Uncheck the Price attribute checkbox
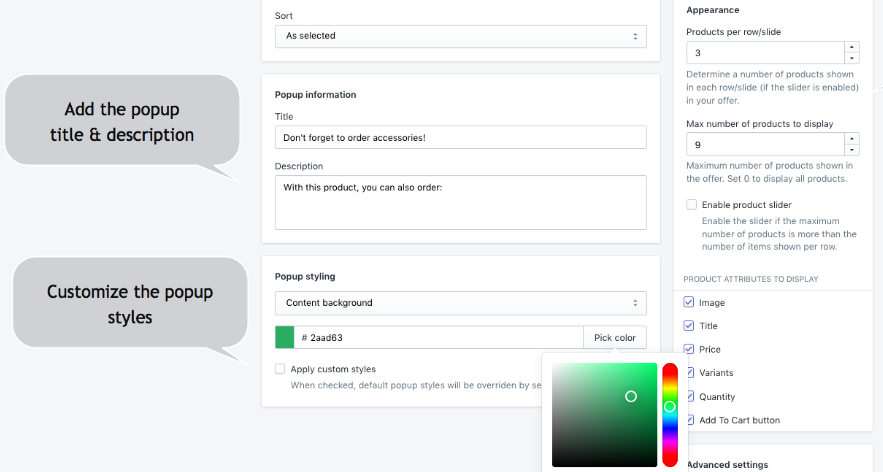This screenshot has height=472, width=883. pos(689,349)
